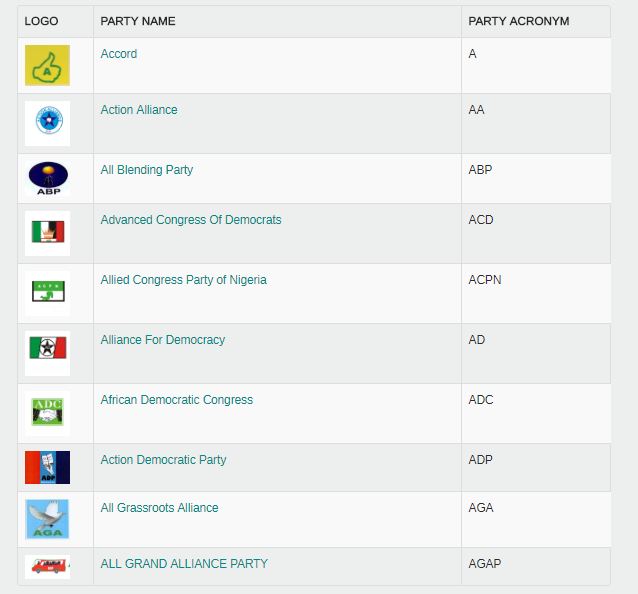Viewport: 638px width, 594px height.
Task: Click the PARTY ACRONYM column header
Action: pos(518,21)
